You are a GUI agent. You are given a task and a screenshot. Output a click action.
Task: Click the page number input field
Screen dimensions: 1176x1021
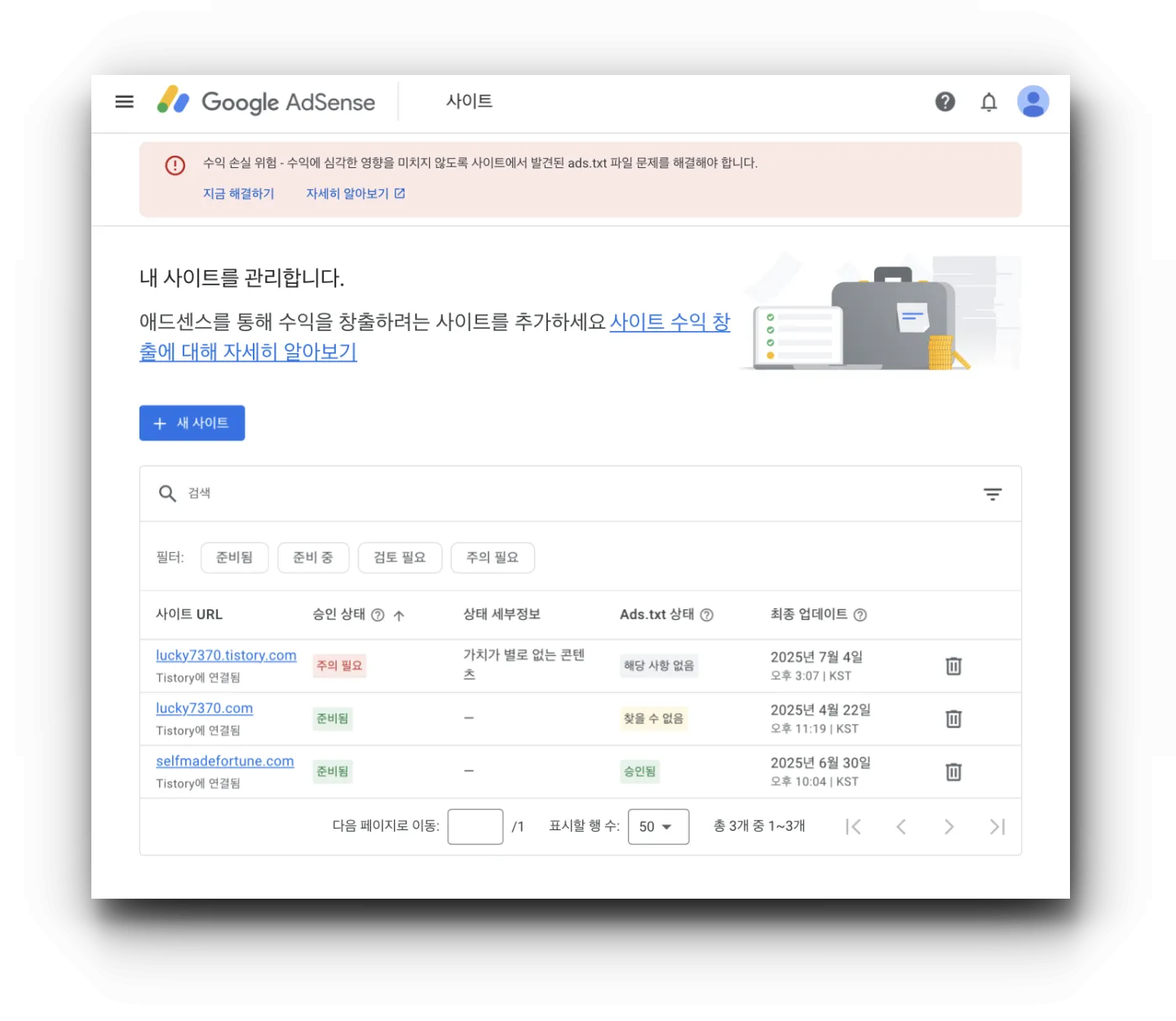click(475, 826)
